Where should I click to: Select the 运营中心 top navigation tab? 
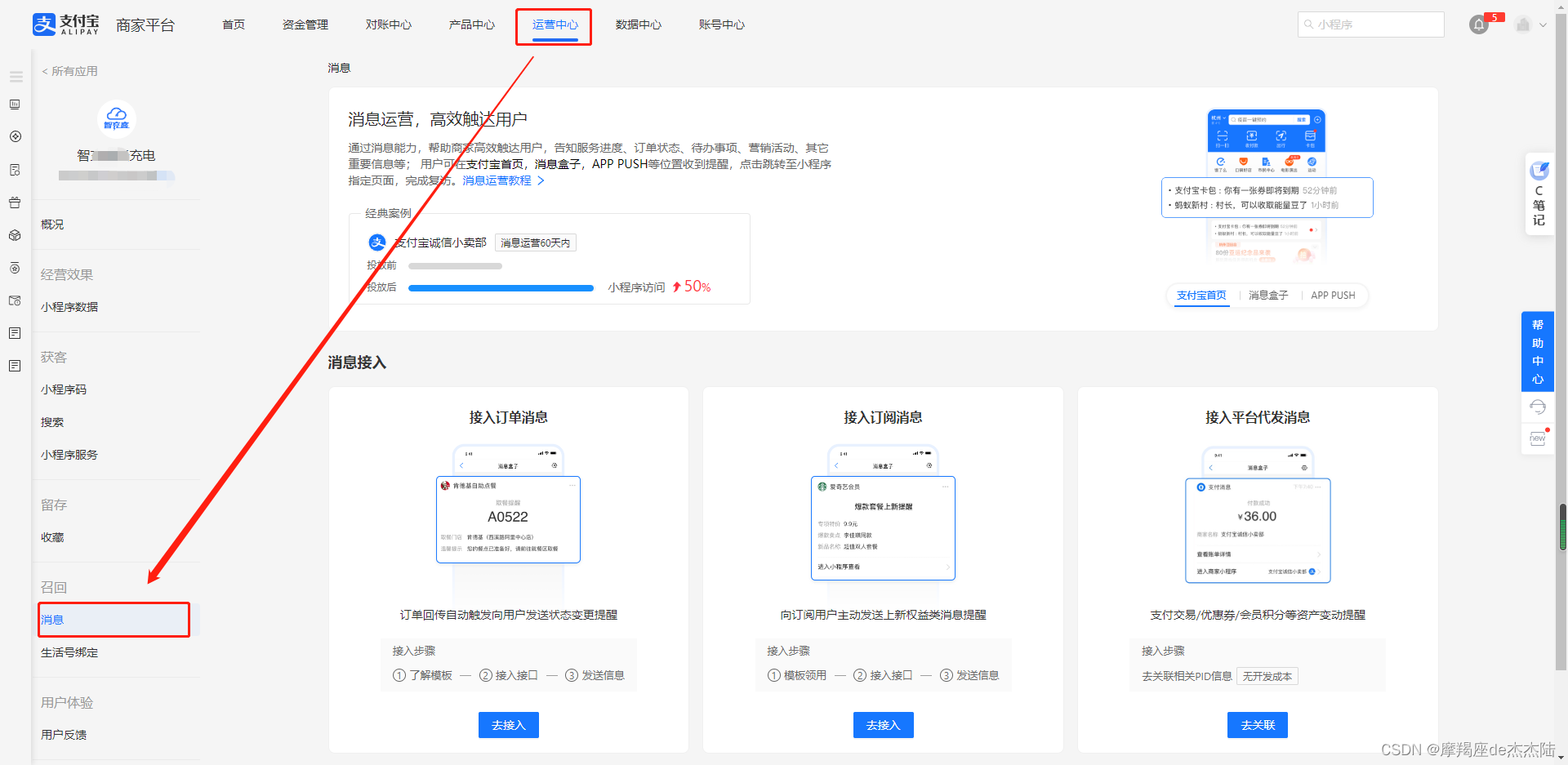[555, 24]
